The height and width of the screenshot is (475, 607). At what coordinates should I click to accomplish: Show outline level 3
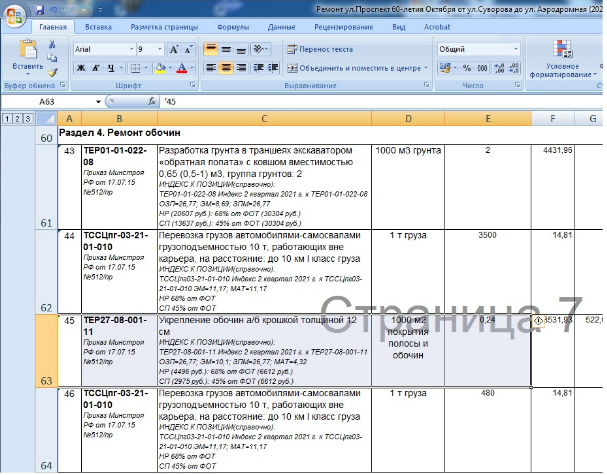pyautogui.click(x=27, y=119)
